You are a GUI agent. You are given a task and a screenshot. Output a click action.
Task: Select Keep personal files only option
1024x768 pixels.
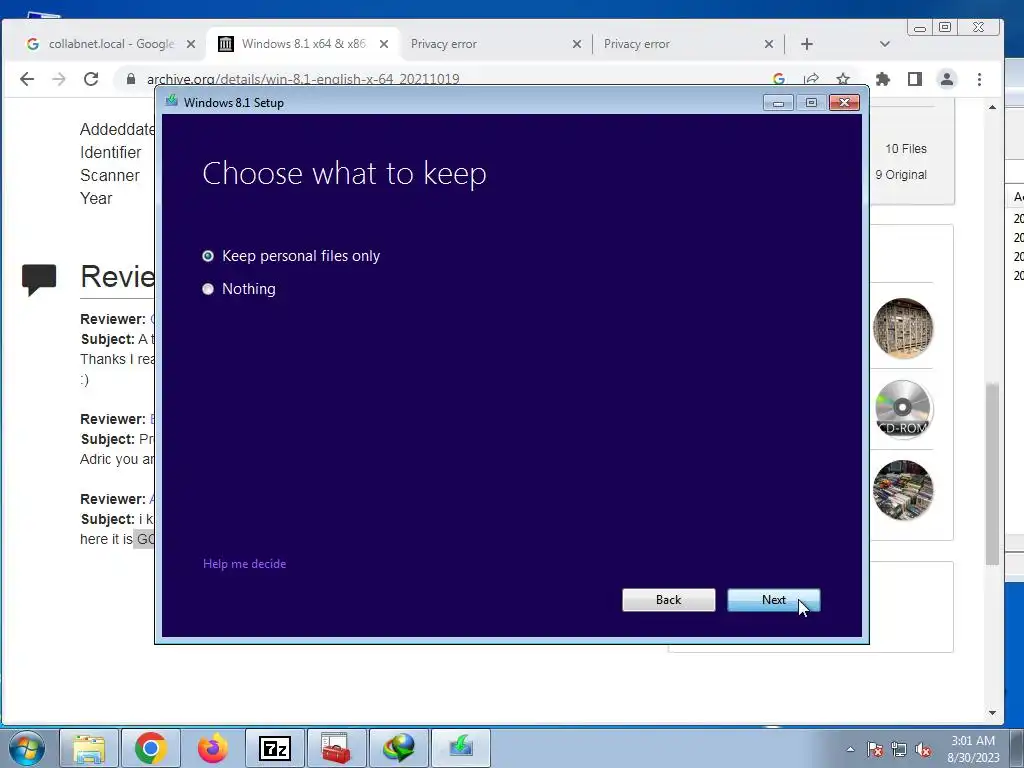coord(291,256)
